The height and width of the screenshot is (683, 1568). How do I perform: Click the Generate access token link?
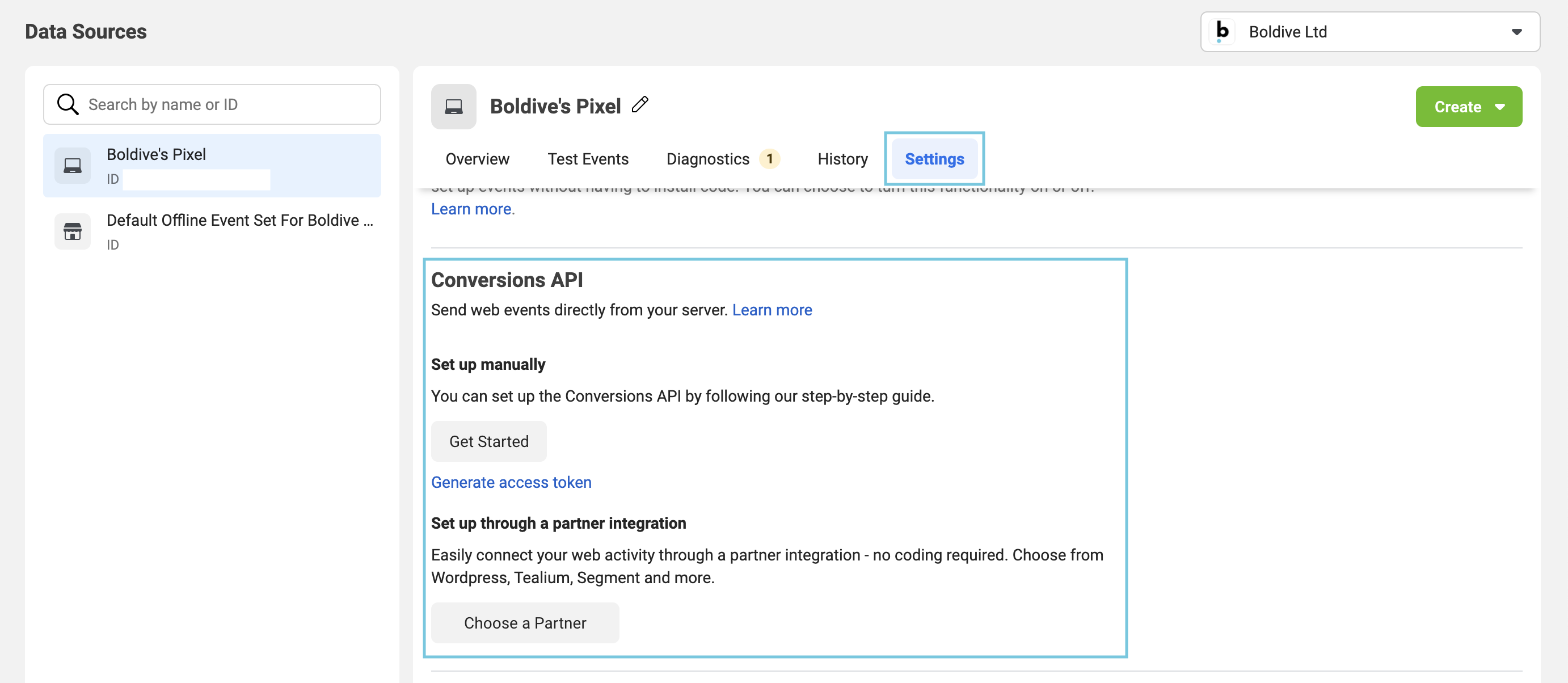pyautogui.click(x=511, y=482)
